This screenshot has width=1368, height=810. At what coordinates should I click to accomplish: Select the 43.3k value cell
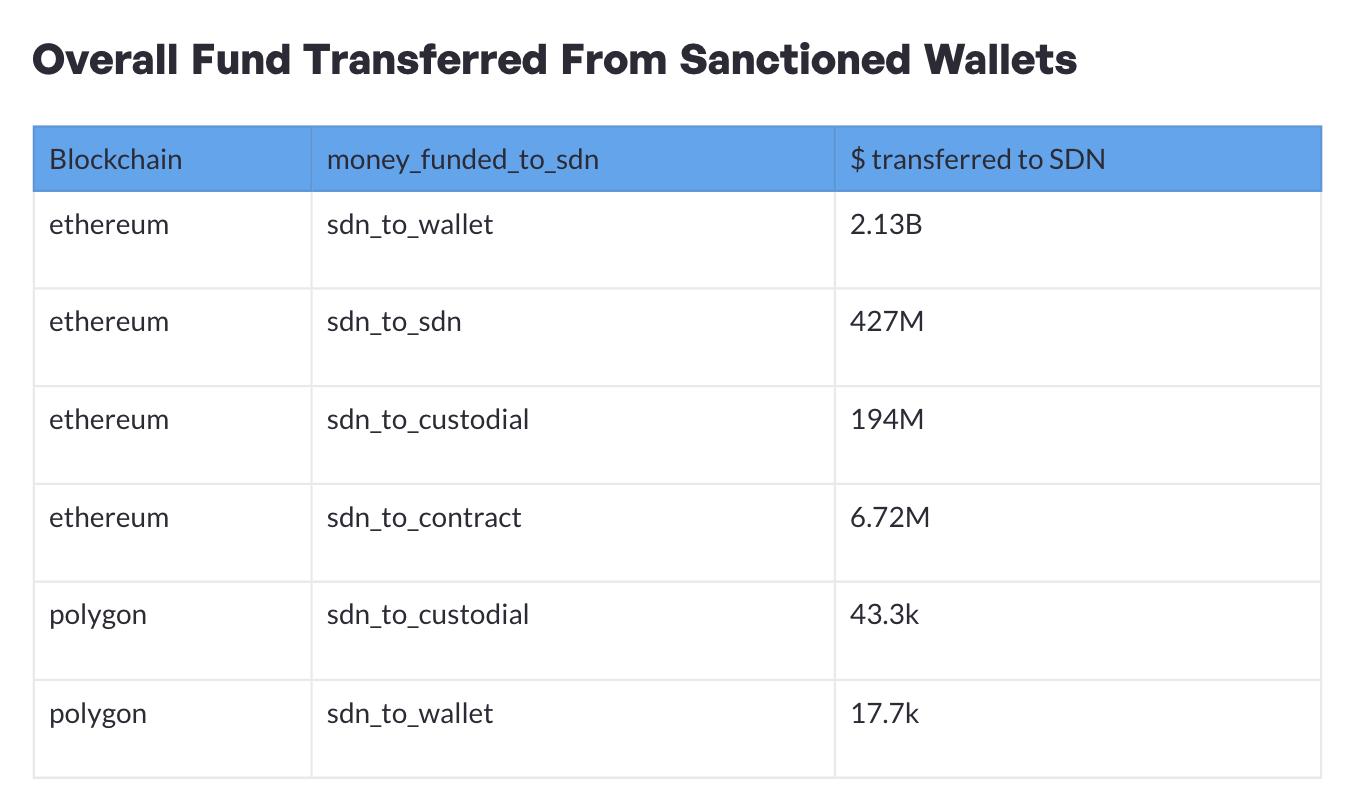click(x=884, y=614)
